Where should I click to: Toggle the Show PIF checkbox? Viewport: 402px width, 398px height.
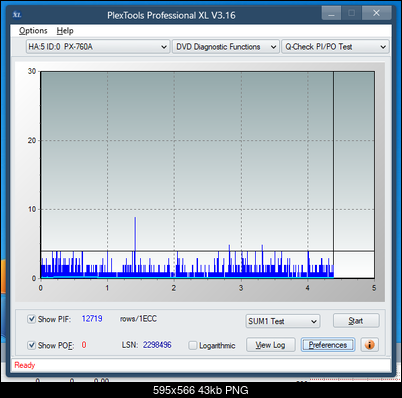(x=31, y=319)
